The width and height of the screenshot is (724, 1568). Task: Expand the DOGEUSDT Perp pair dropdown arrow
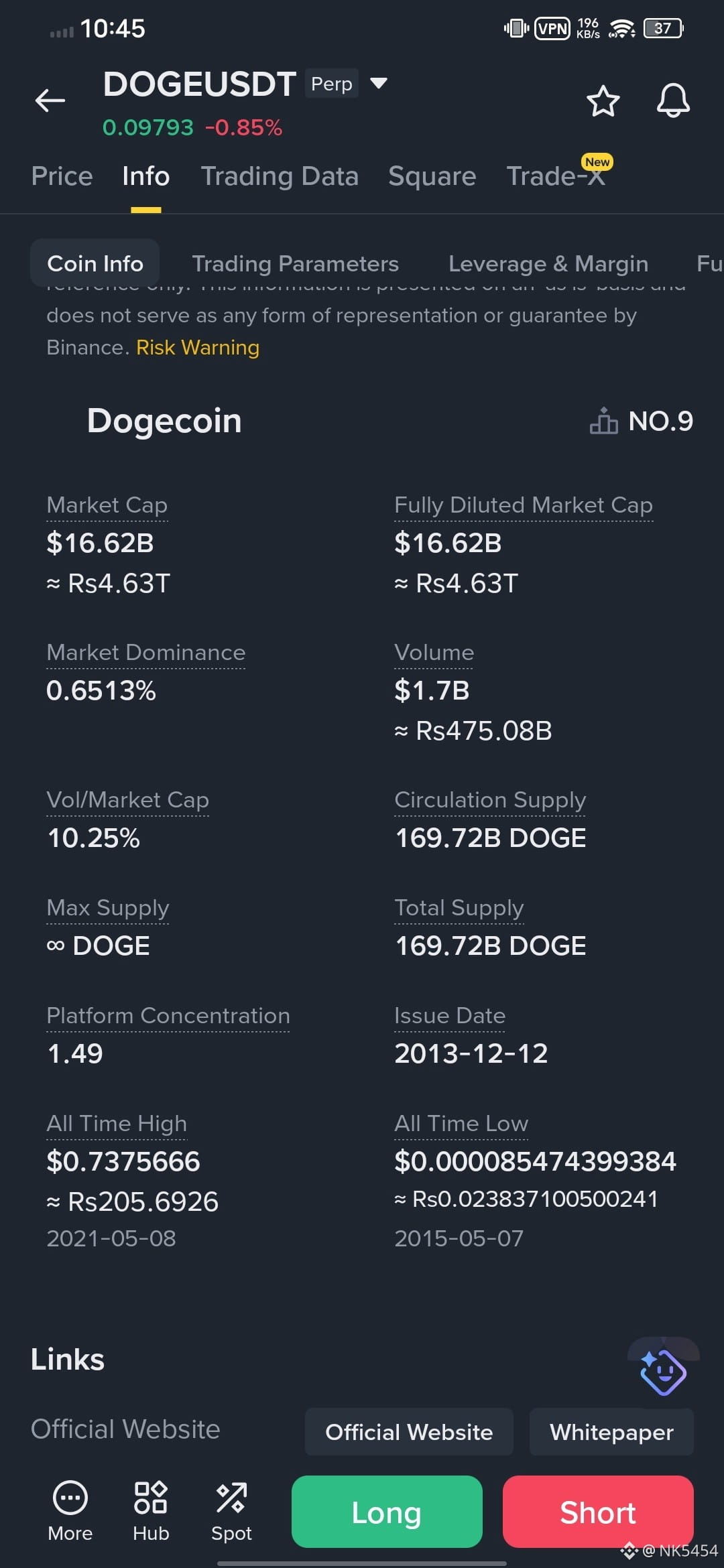tap(379, 83)
